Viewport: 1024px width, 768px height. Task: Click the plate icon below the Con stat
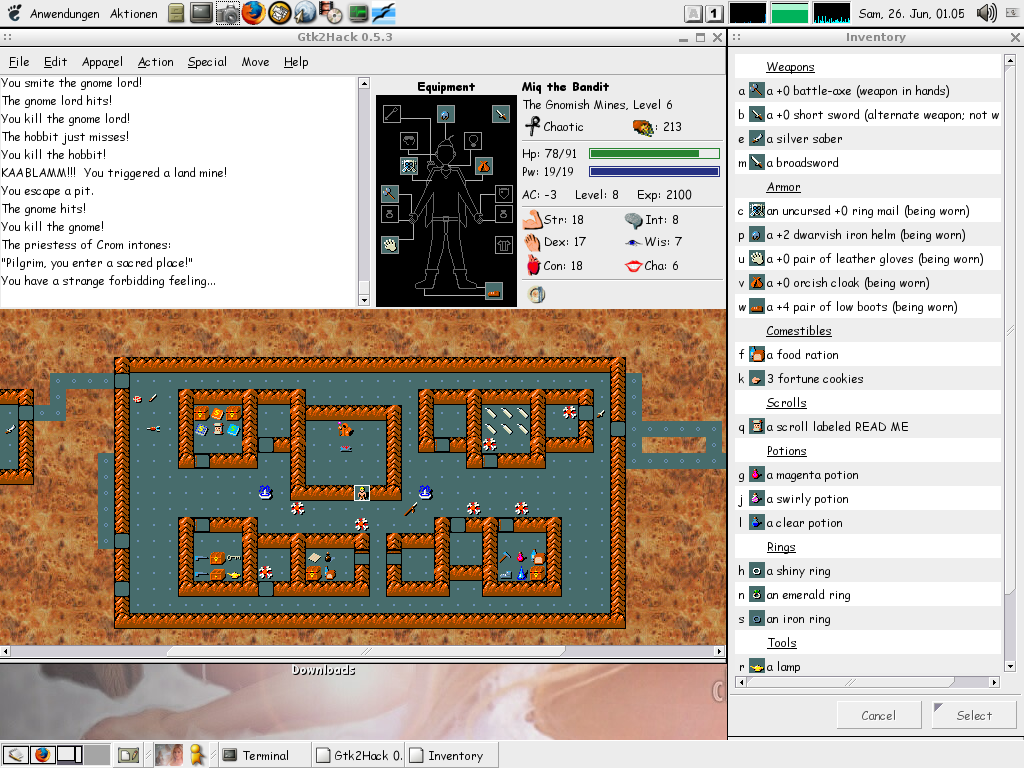(536, 294)
